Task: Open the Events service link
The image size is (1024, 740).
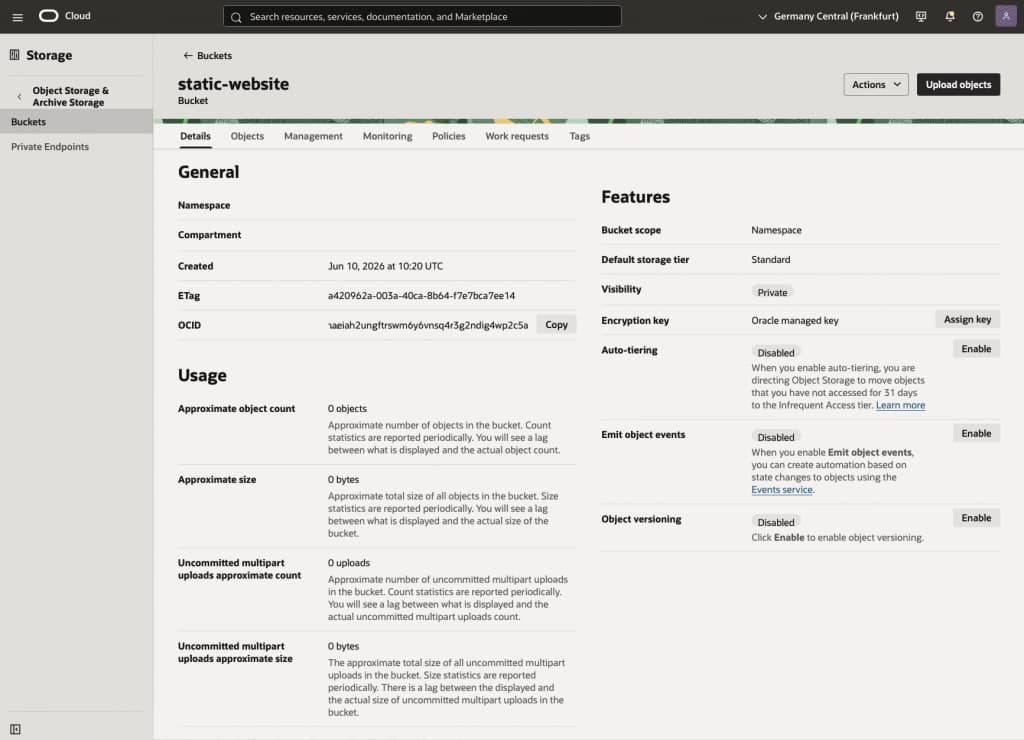Action: (x=782, y=490)
